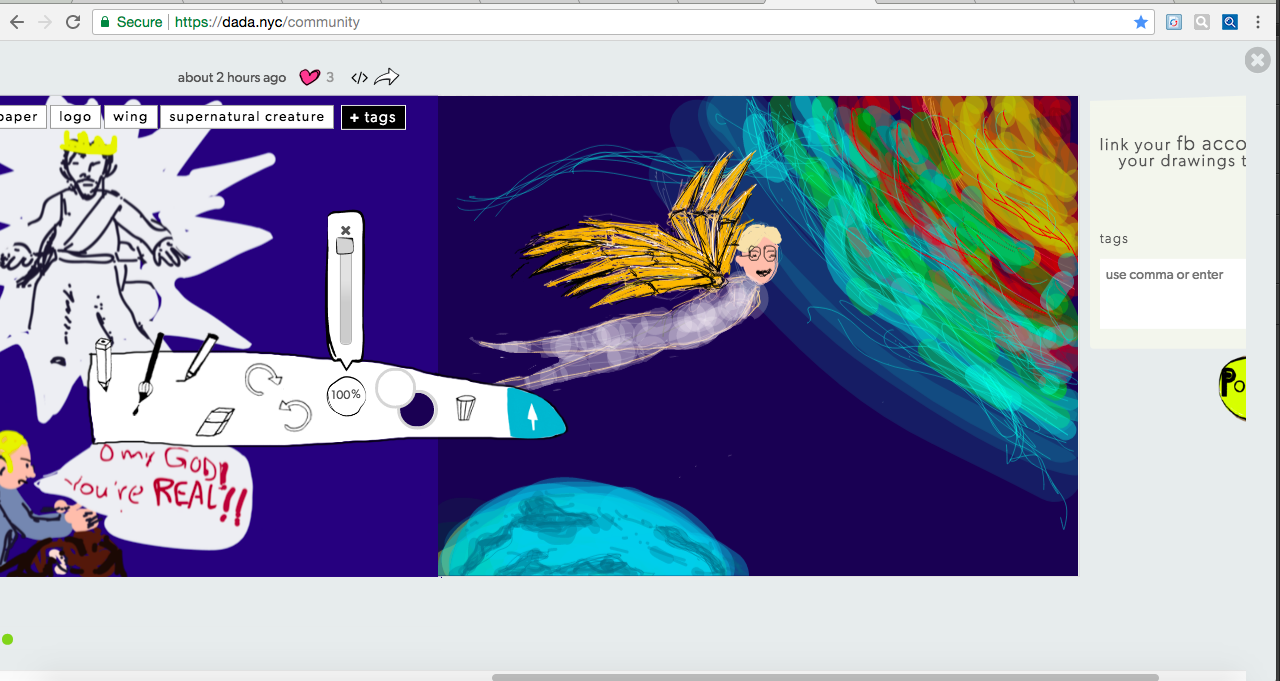1280x681 pixels.
Task: Click the share arrow icon
Action: tap(387, 77)
